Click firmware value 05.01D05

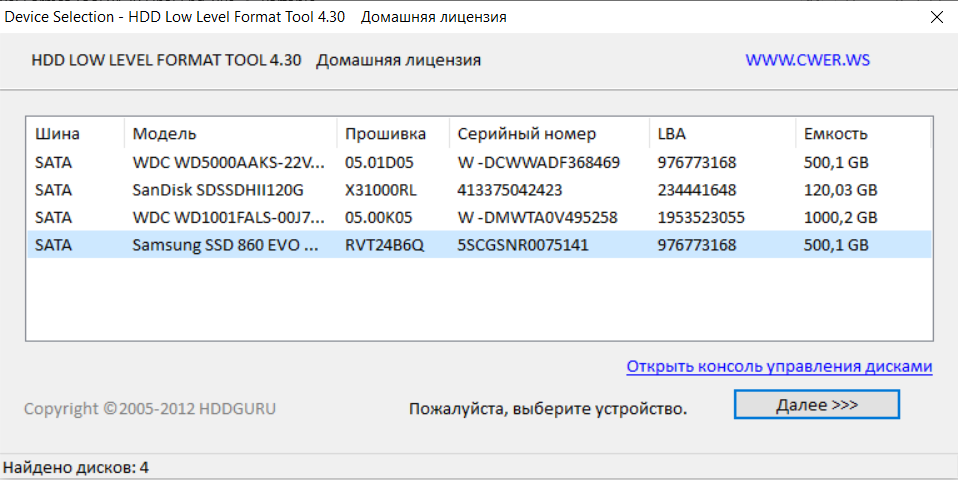(x=379, y=162)
